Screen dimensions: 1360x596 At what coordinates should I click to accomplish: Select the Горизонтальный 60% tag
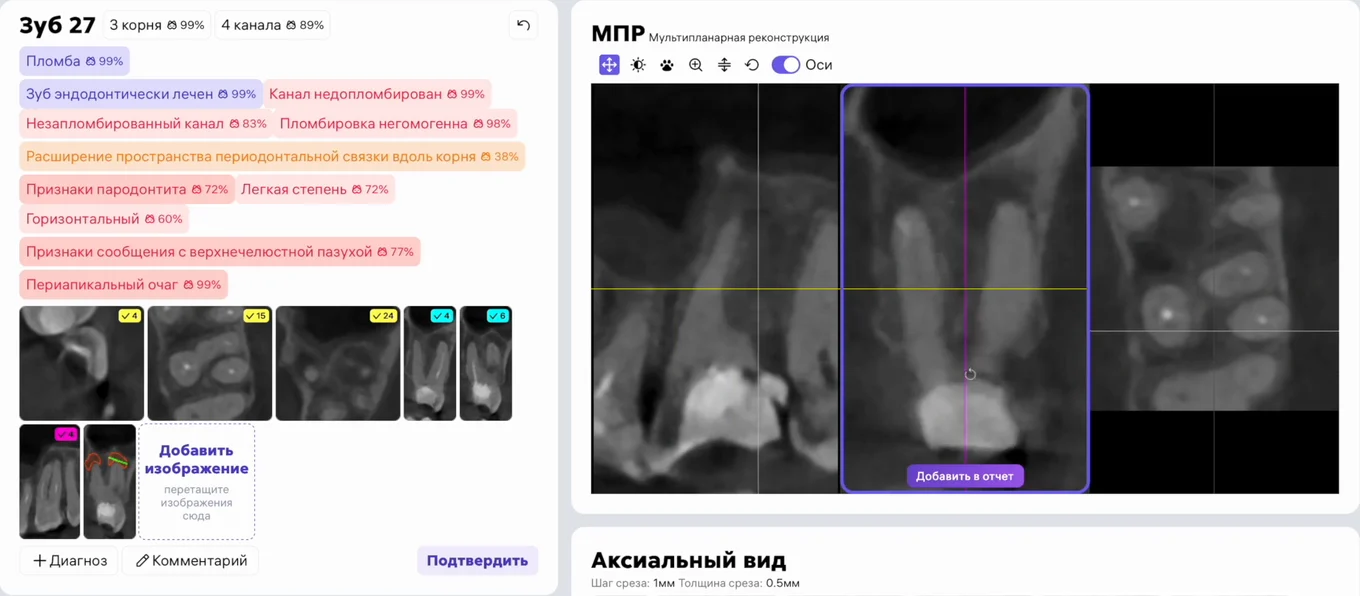(x=104, y=219)
